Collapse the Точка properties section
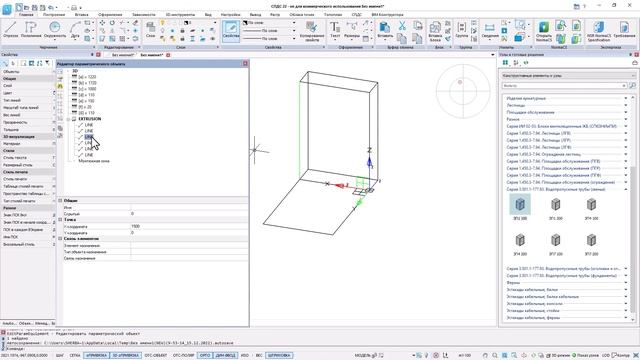Image resolution: width=640 pixels, height=360 pixels. pyautogui.click(x=60, y=220)
